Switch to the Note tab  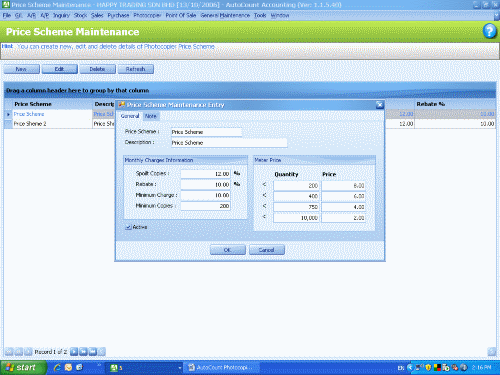point(151,116)
